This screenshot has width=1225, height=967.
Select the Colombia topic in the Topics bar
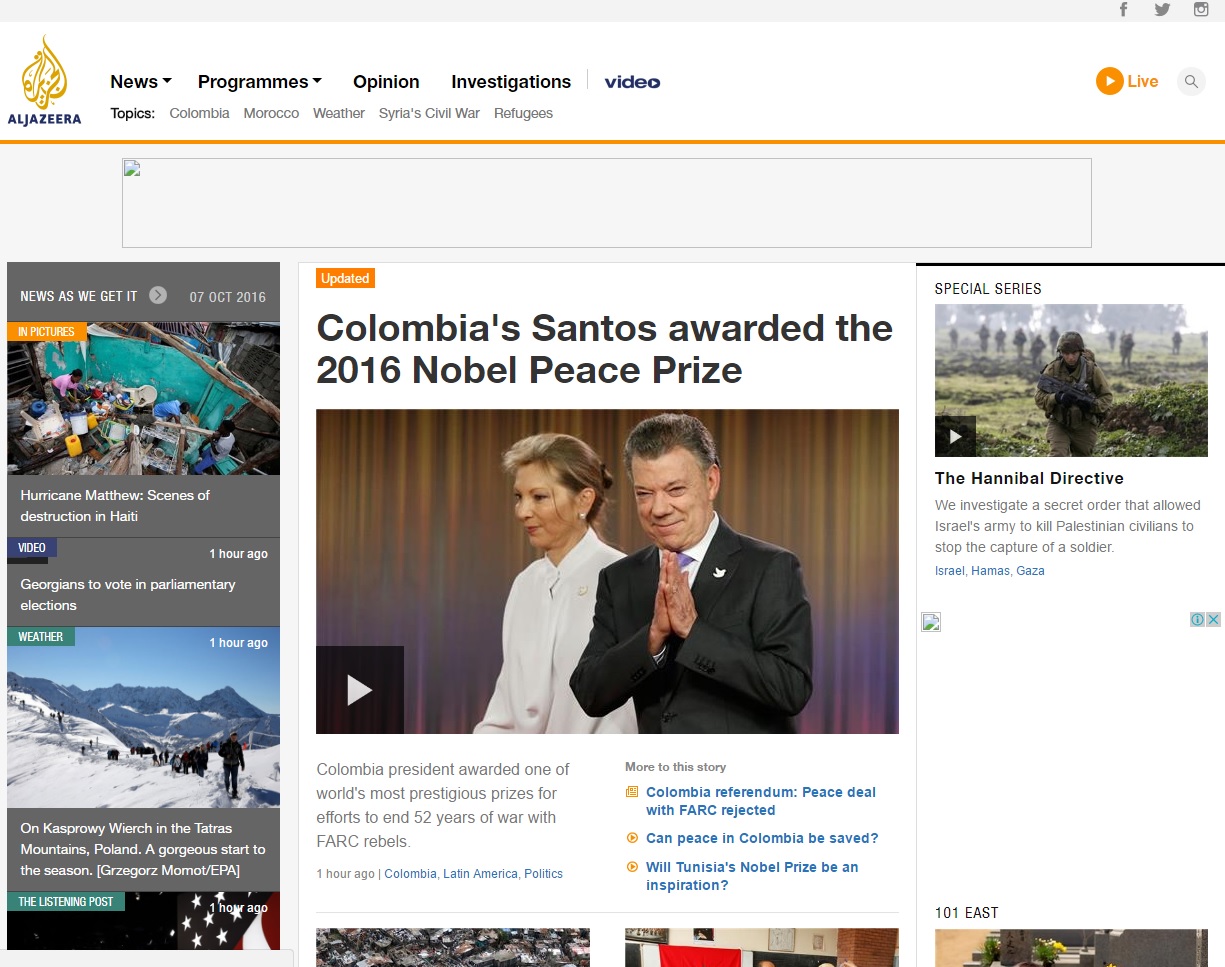pyautogui.click(x=200, y=113)
